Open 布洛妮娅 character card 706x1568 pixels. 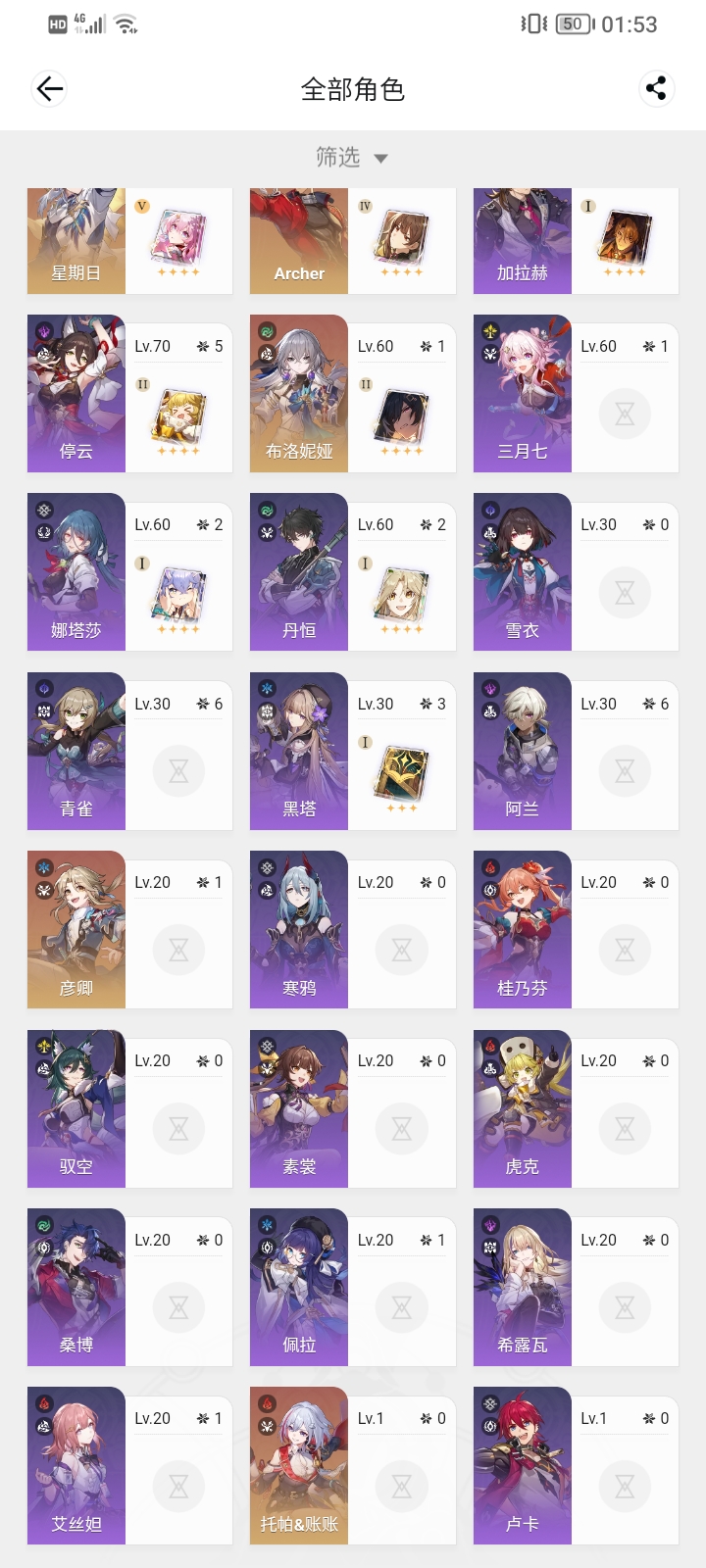[353, 393]
